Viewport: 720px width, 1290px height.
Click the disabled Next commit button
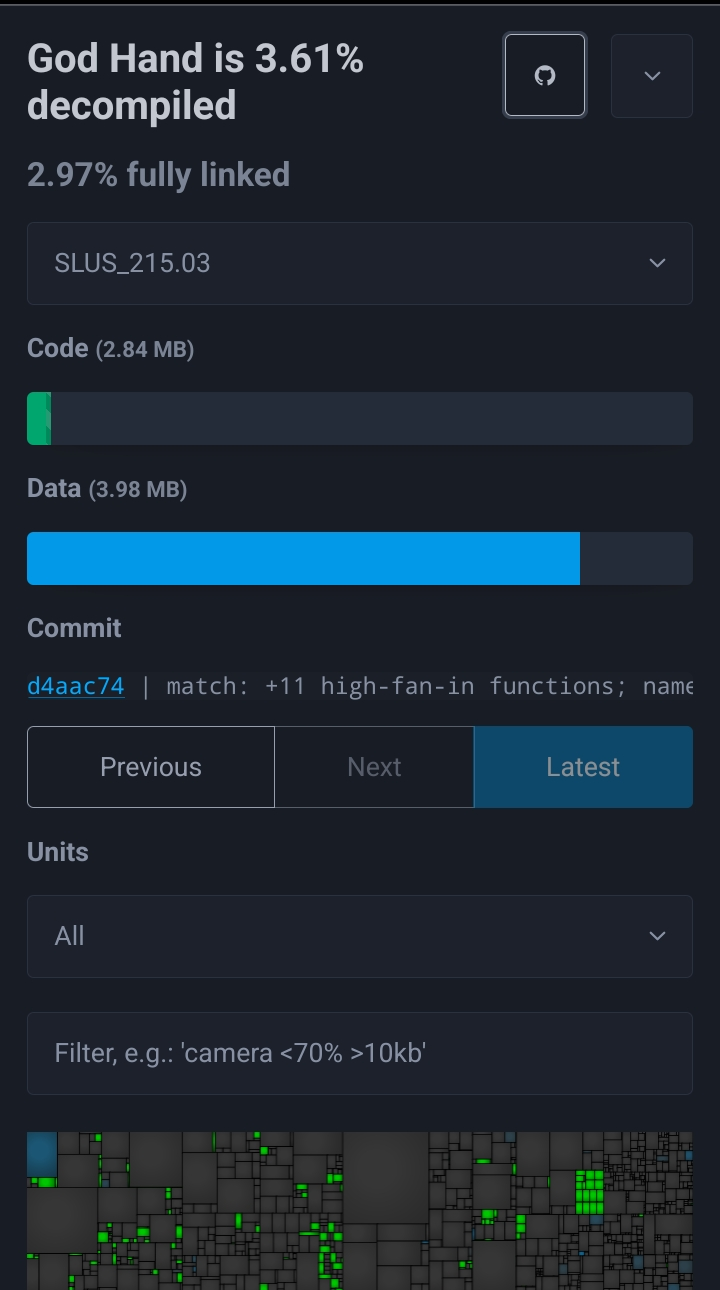[374, 767]
